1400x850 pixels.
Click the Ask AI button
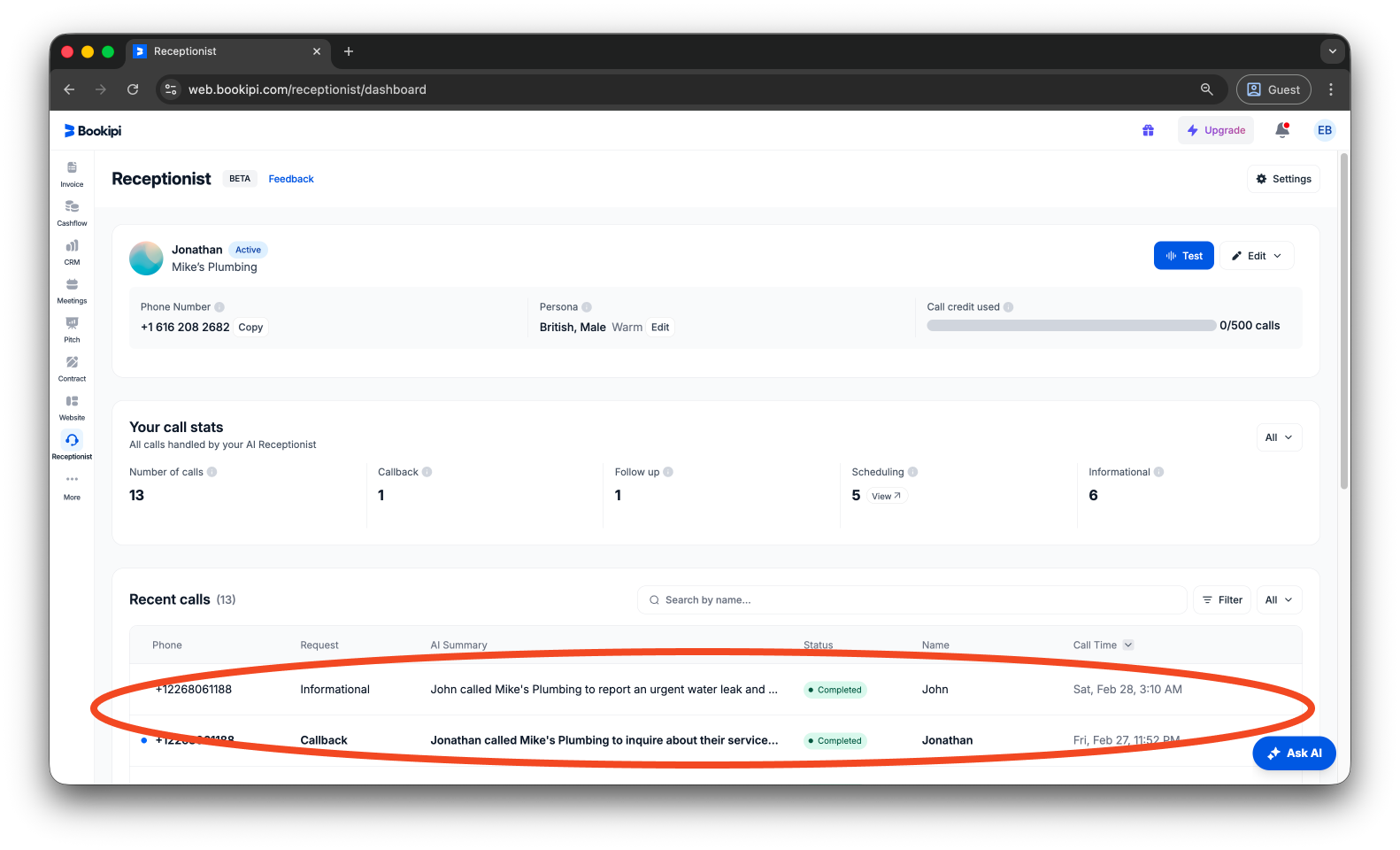tap(1294, 753)
